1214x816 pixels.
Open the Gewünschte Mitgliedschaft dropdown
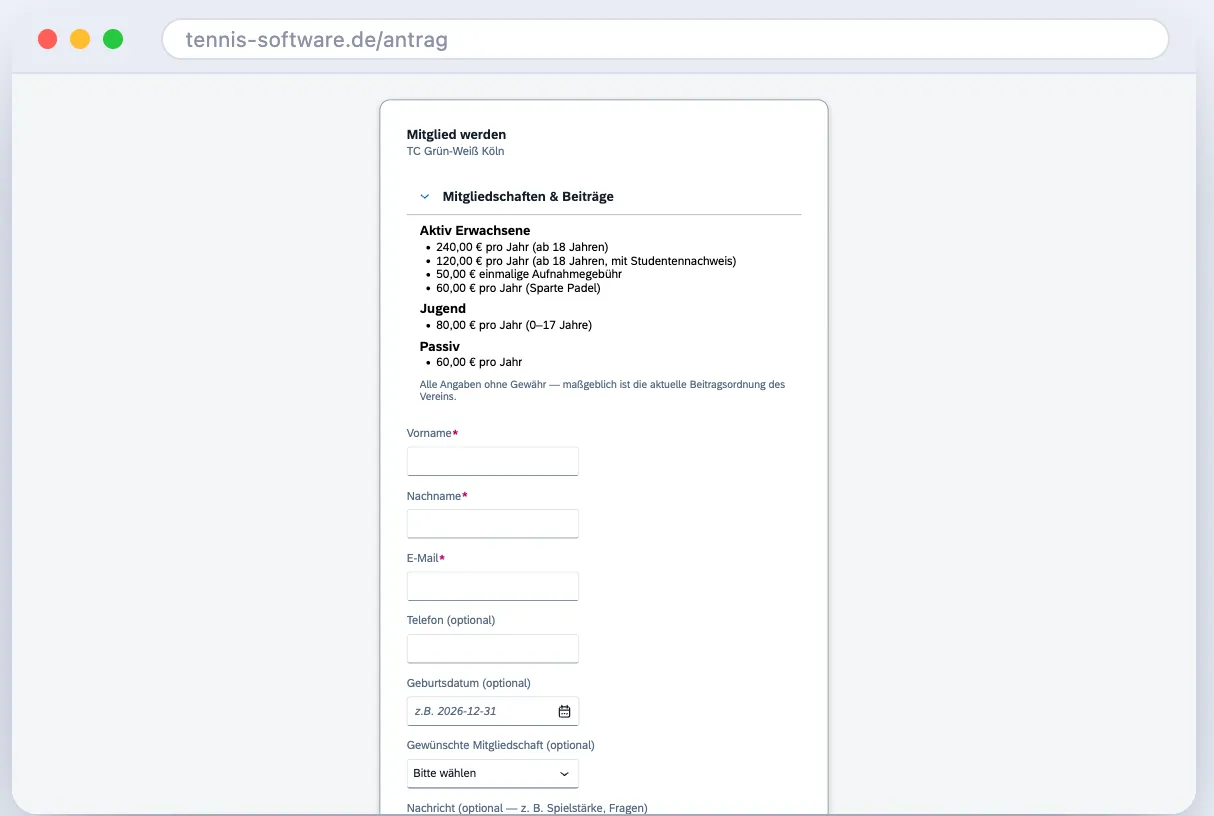coord(492,773)
